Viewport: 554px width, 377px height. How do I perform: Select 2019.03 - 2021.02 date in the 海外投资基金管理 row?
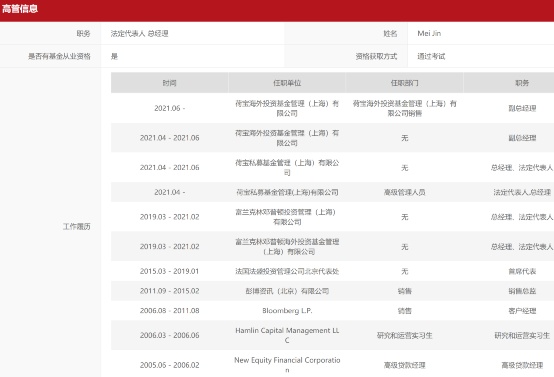tap(170, 246)
